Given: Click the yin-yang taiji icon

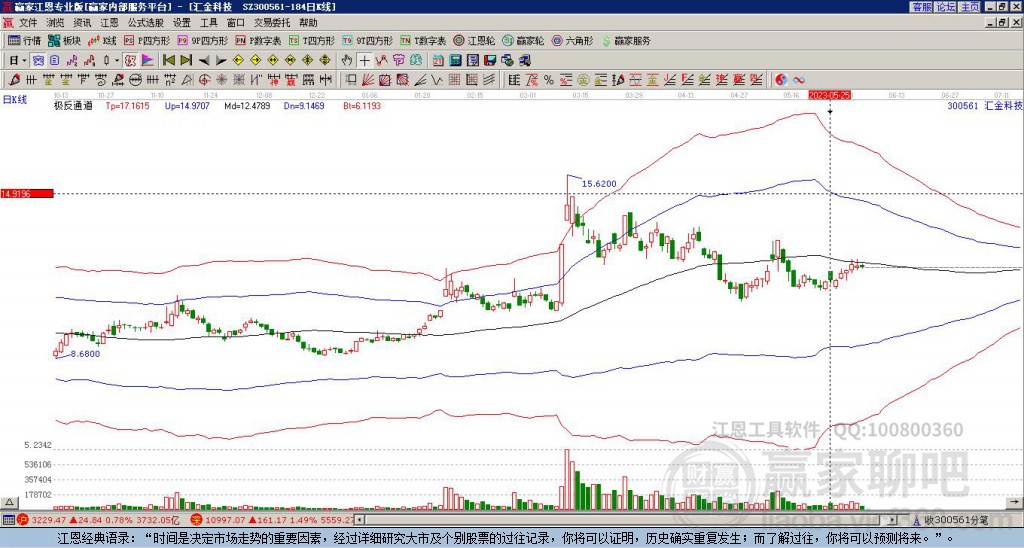Looking at the screenshot, I should pos(781,80).
